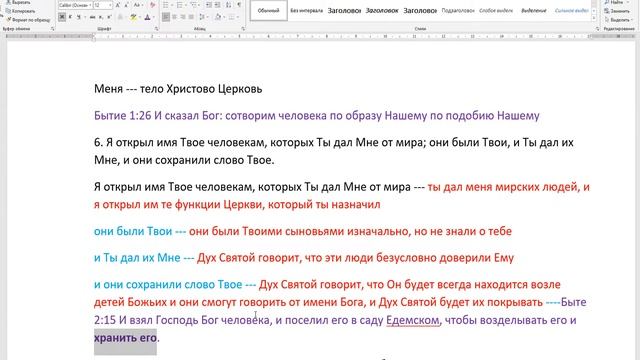Click the highlighted text хранить его
The image size is (640, 360).
click(125, 338)
